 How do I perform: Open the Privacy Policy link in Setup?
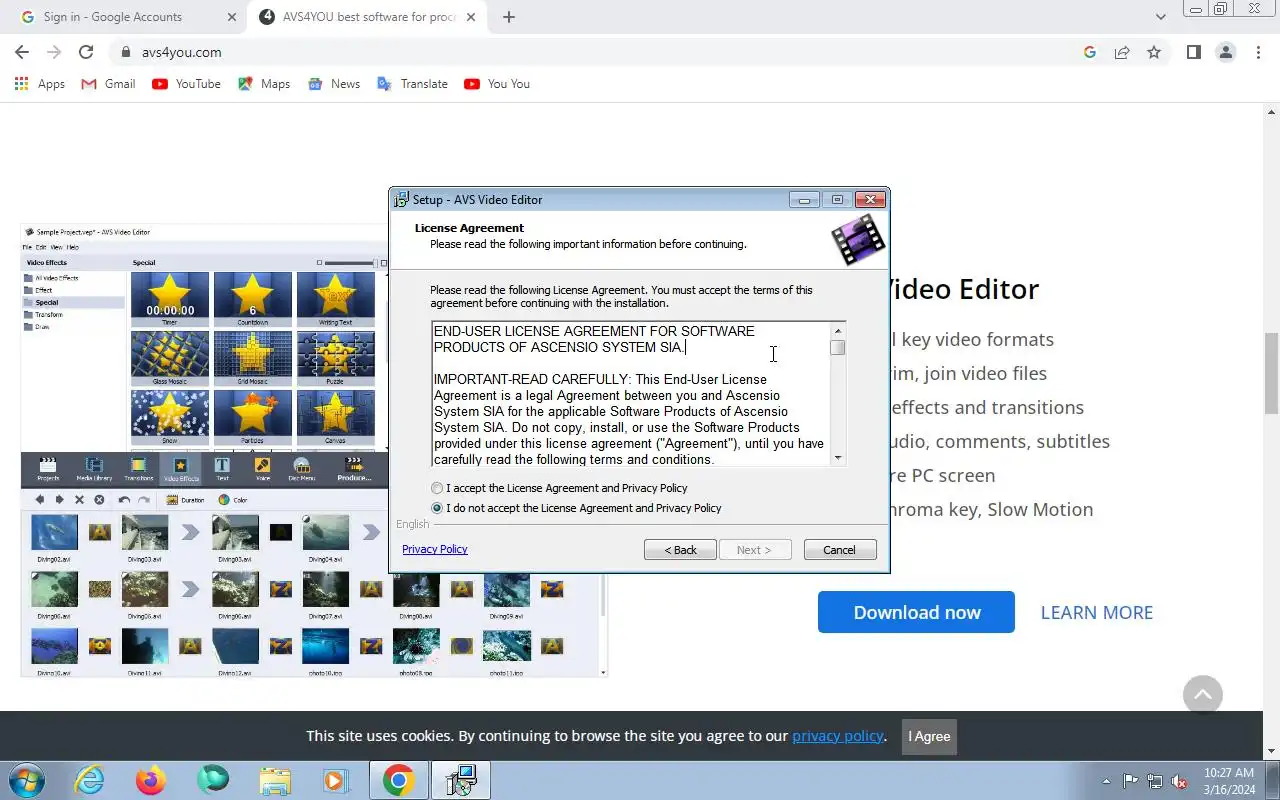(x=435, y=549)
